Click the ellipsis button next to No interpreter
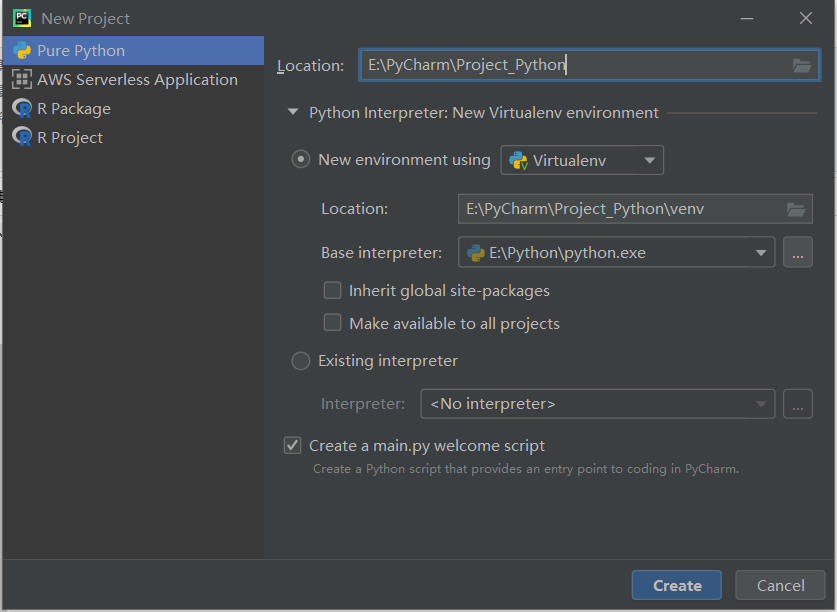The image size is (837, 612). tap(797, 404)
